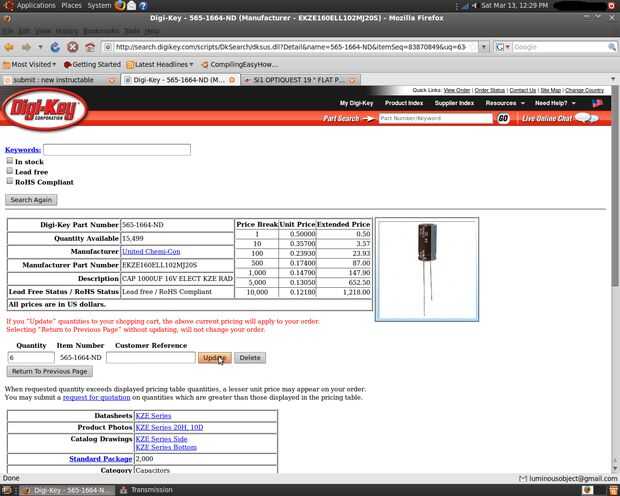Image resolution: width=620 pixels, height=496 pixels.
Task: Toggle the Lead free checkbox
Action: click(9, 171)
